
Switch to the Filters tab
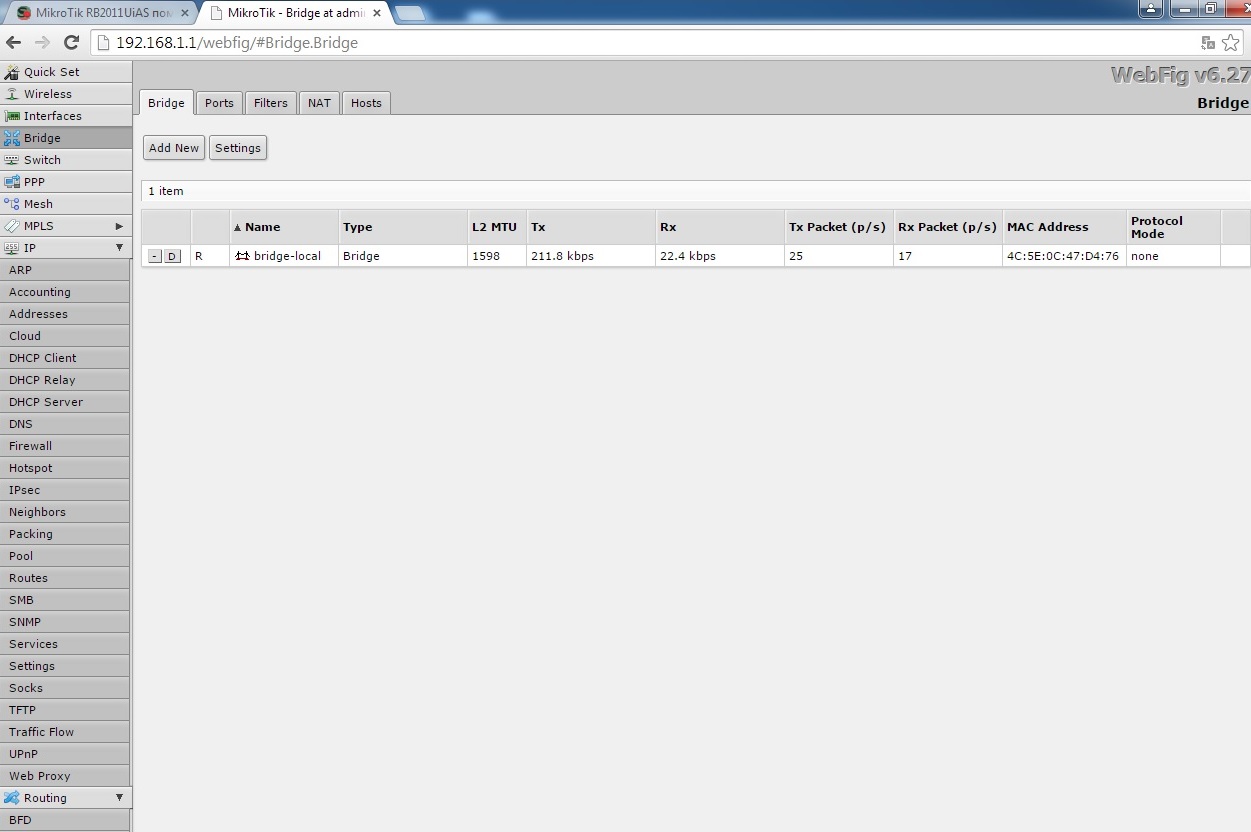(x=270, y=103)
